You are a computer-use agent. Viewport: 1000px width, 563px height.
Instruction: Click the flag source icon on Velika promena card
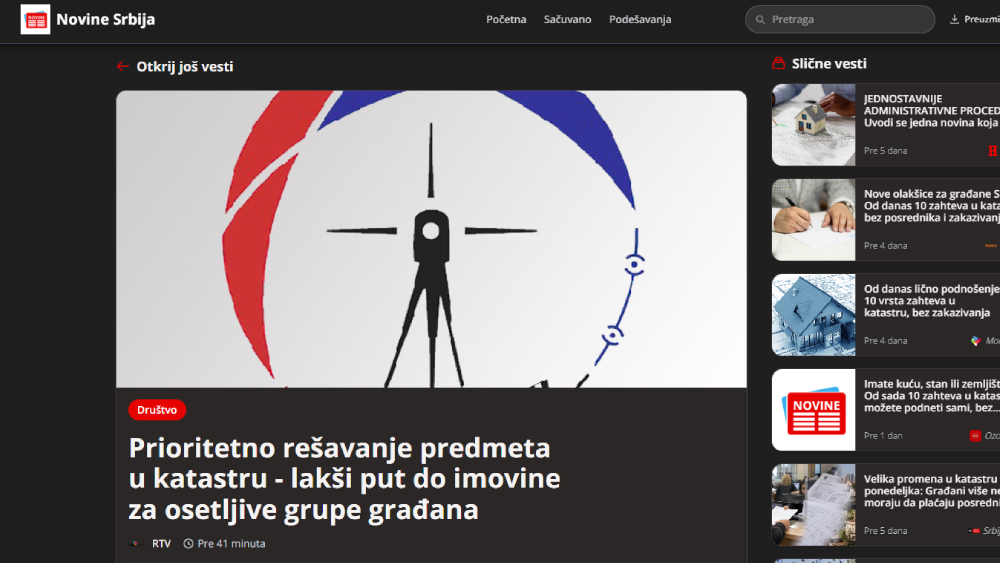point(973,530)
